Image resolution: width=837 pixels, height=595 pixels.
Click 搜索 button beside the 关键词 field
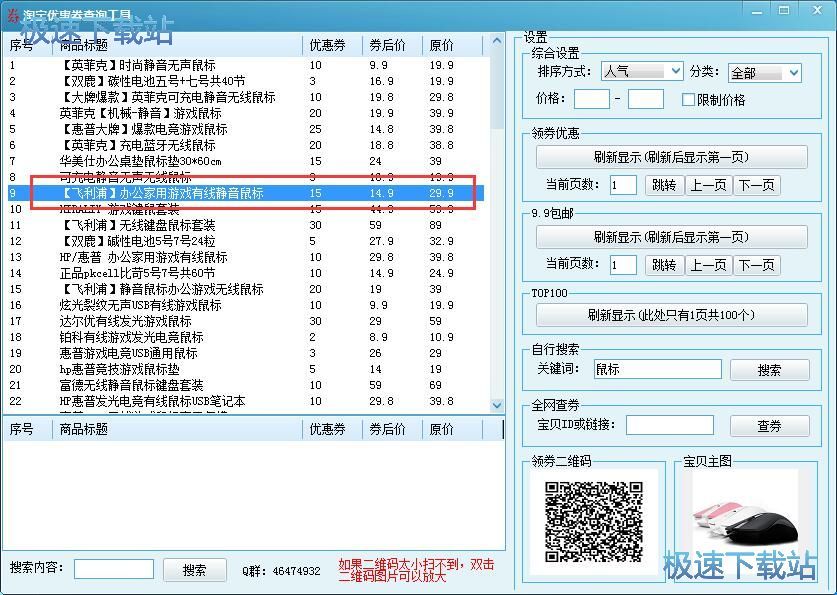click(x=769, y=370)
